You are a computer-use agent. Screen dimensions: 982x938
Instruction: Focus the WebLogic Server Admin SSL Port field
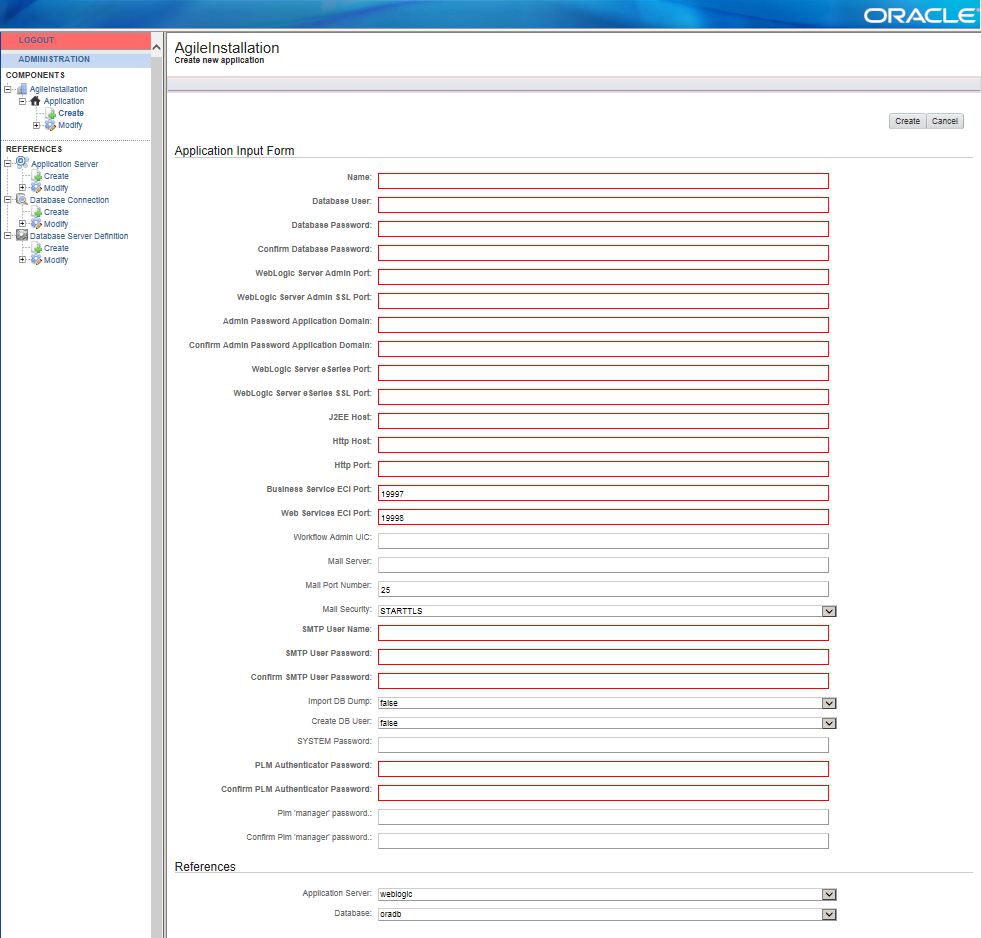(603, 301)
